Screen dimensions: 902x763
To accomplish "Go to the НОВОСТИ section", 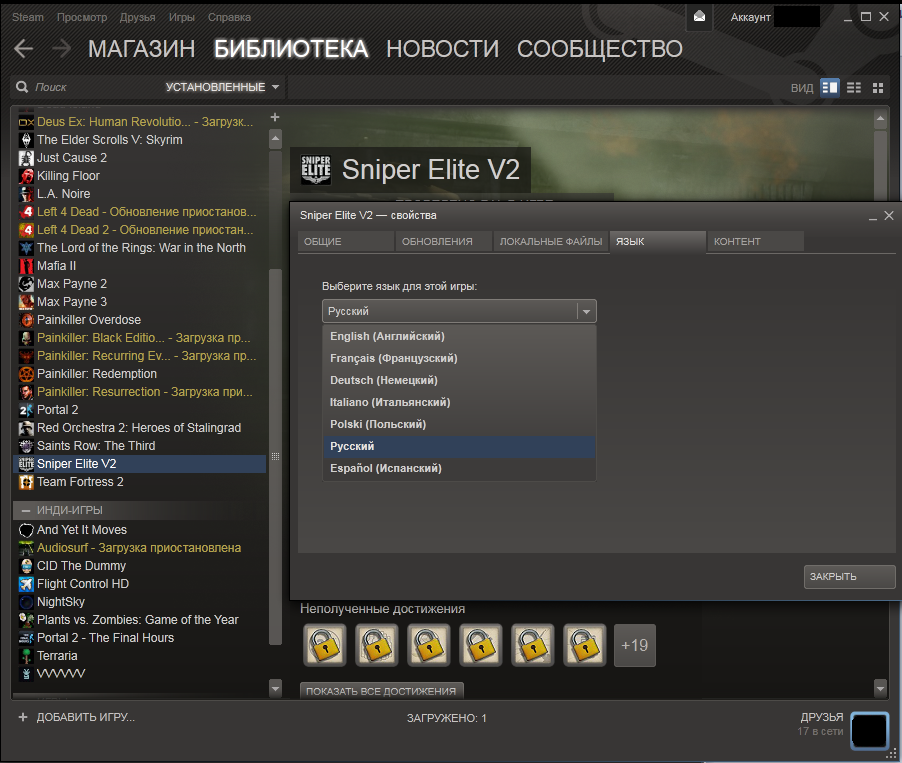I will click(x=442, y=49).
